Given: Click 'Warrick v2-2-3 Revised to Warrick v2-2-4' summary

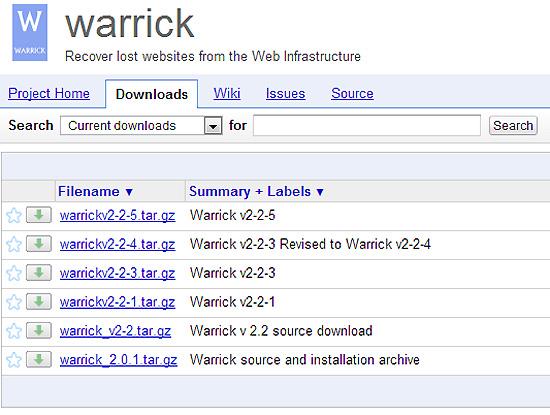Looking at the screenshot, I should 310,244.
